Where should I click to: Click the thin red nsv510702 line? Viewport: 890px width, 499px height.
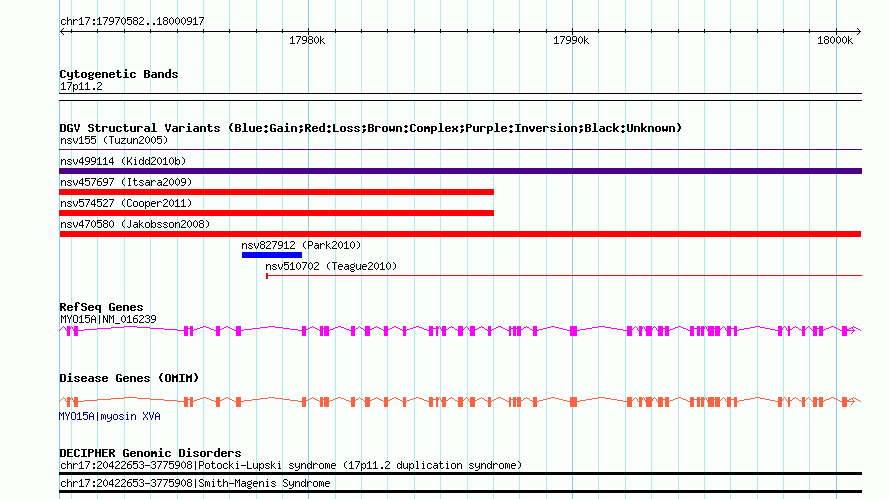click(564, 276)
